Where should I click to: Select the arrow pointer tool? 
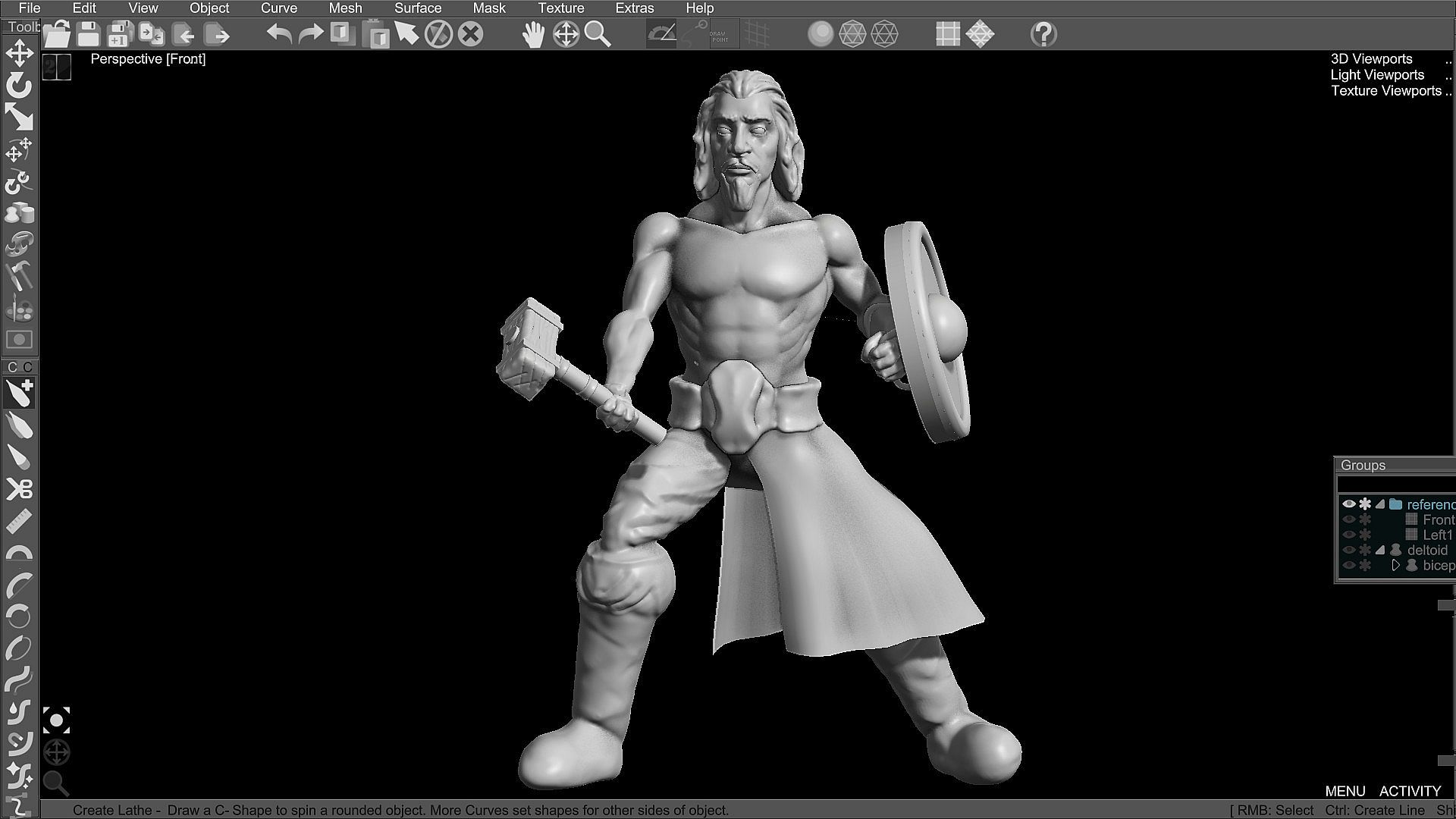tap(406, 33)
